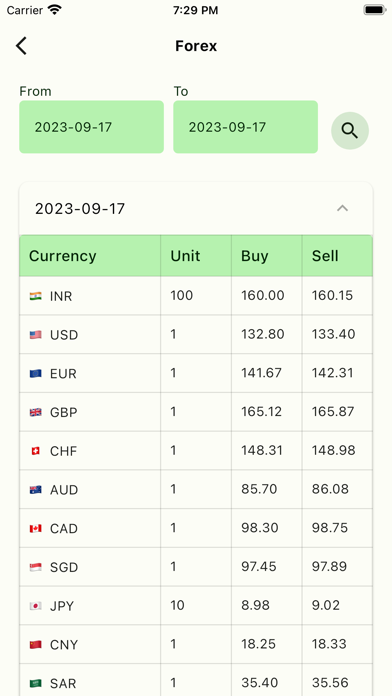Viewport: 392px width, 696px height.
Task: Tap the back arrow icon
Action: (x=21, y=46)
